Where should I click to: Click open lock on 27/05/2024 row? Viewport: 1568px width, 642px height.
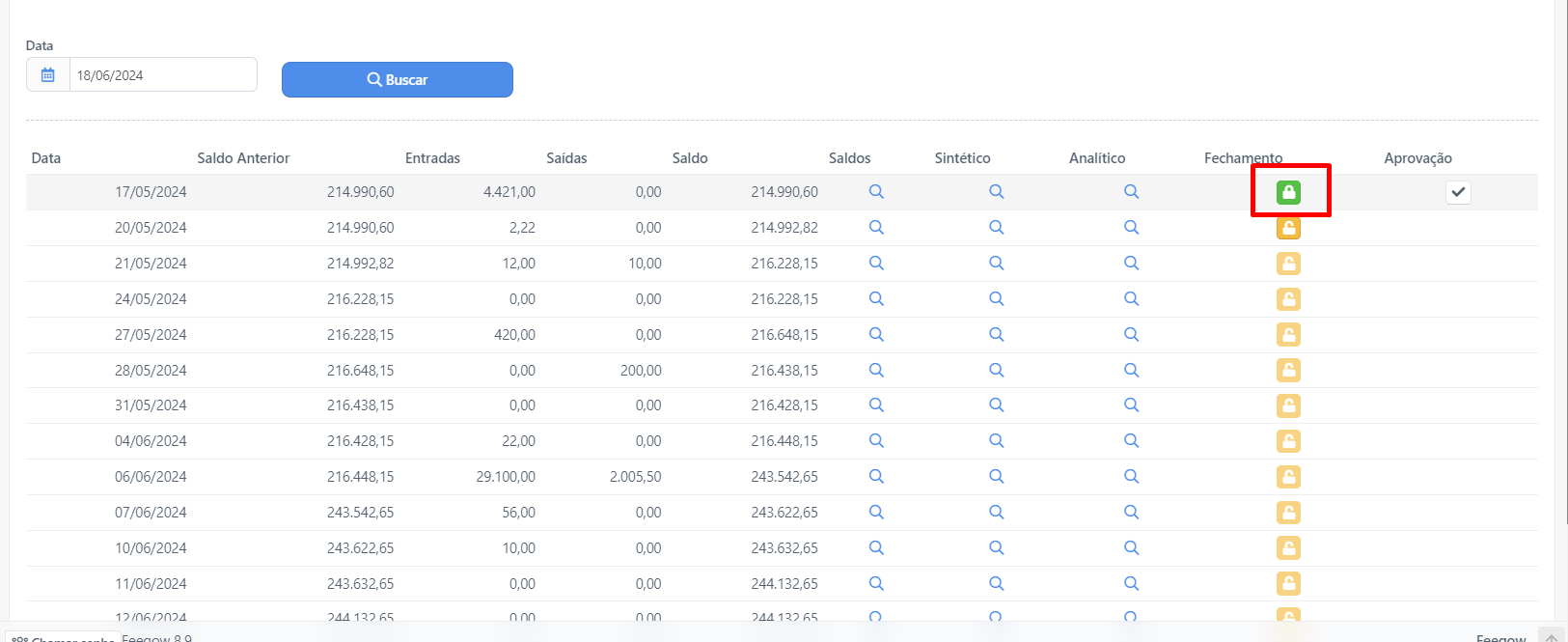(x=1288, y=335)
